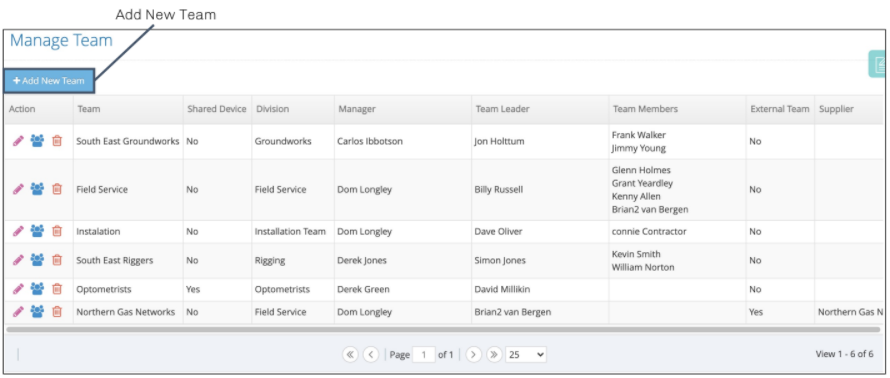Click the View 1 - 6 of 6 text

[x=844, y=354]
